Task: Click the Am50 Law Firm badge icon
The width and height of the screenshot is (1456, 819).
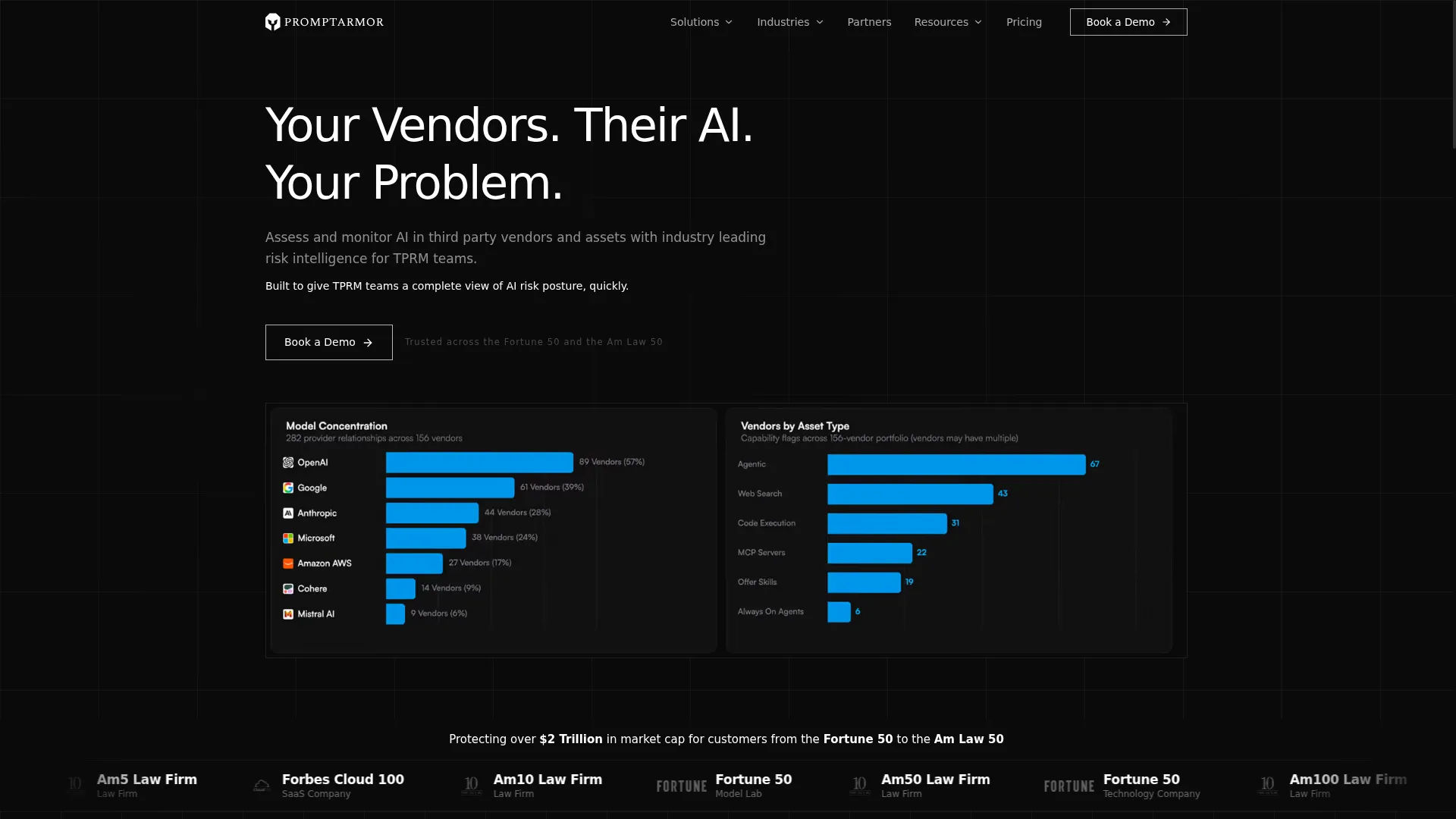Action: (859, 786)
